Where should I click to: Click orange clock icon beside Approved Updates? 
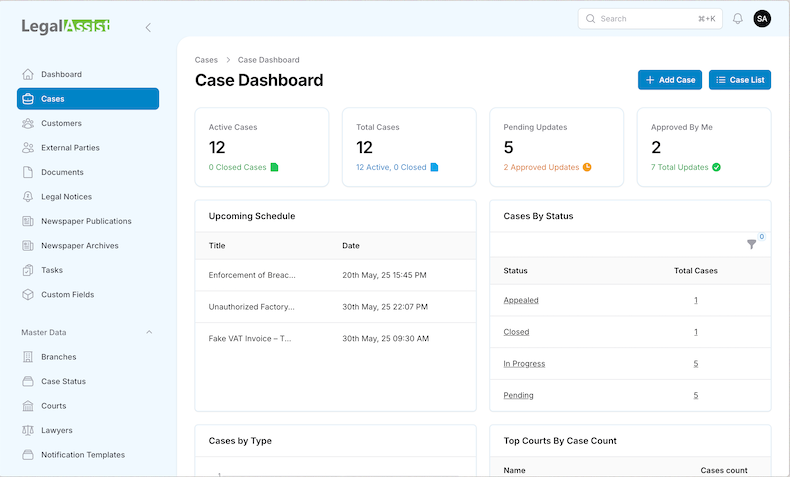587,167
